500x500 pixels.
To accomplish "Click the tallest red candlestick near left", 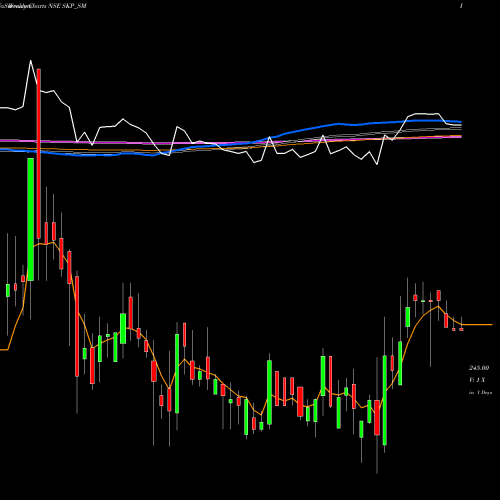I will point(39,153).
